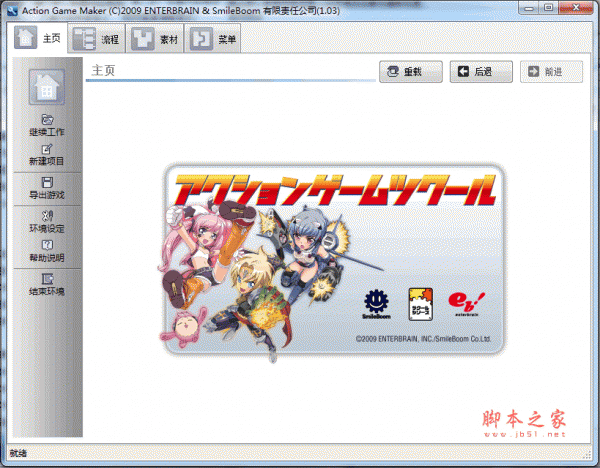600x468 pixels.
Task: Click 继续工作 (Continue work) folder icon
Action: (47, 120)
